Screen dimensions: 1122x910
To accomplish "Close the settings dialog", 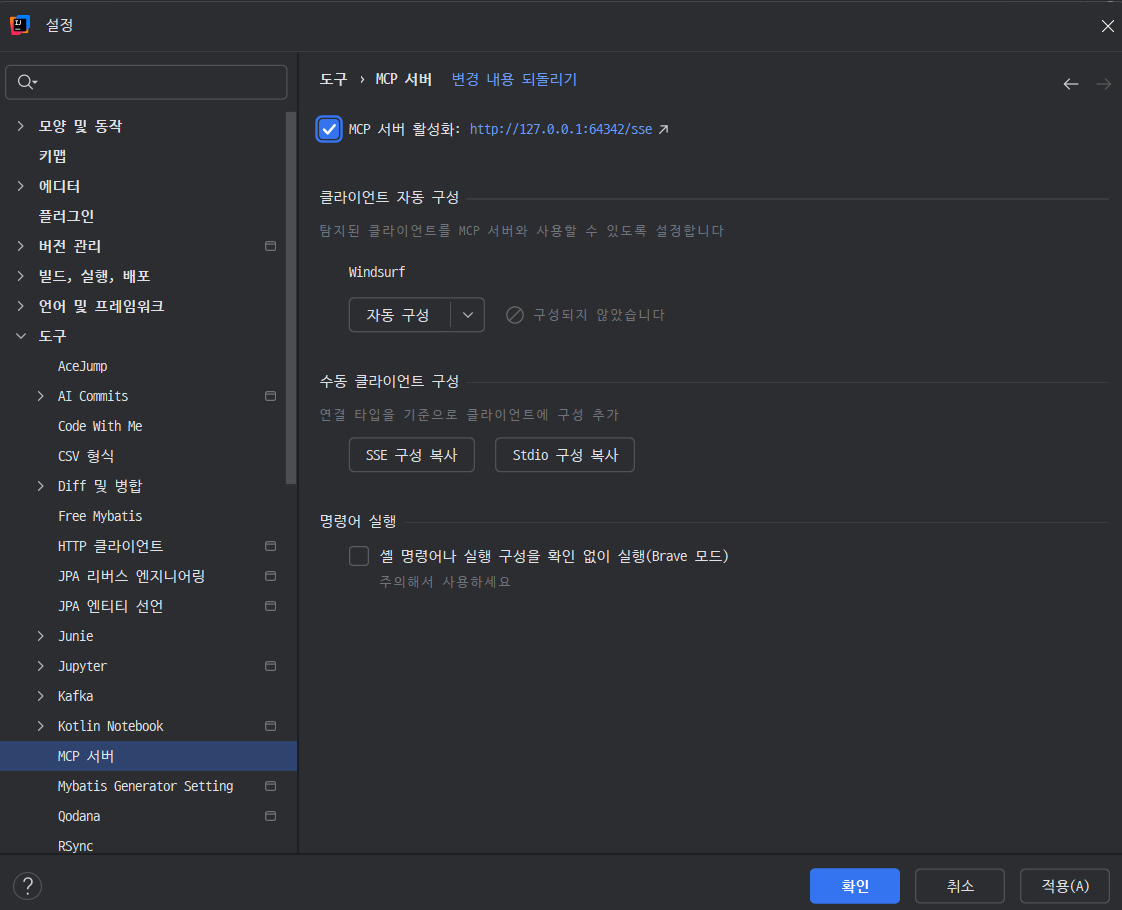I will tap(1107, 26).
